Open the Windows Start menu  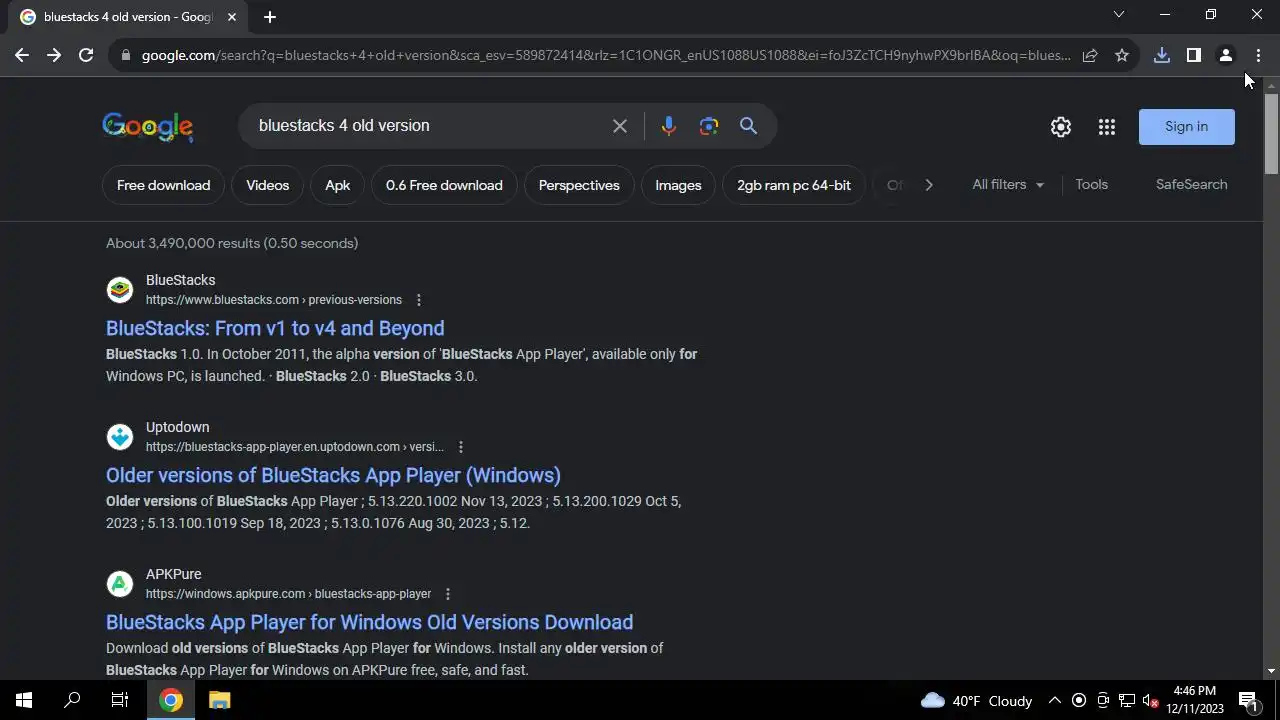[24, 700]
